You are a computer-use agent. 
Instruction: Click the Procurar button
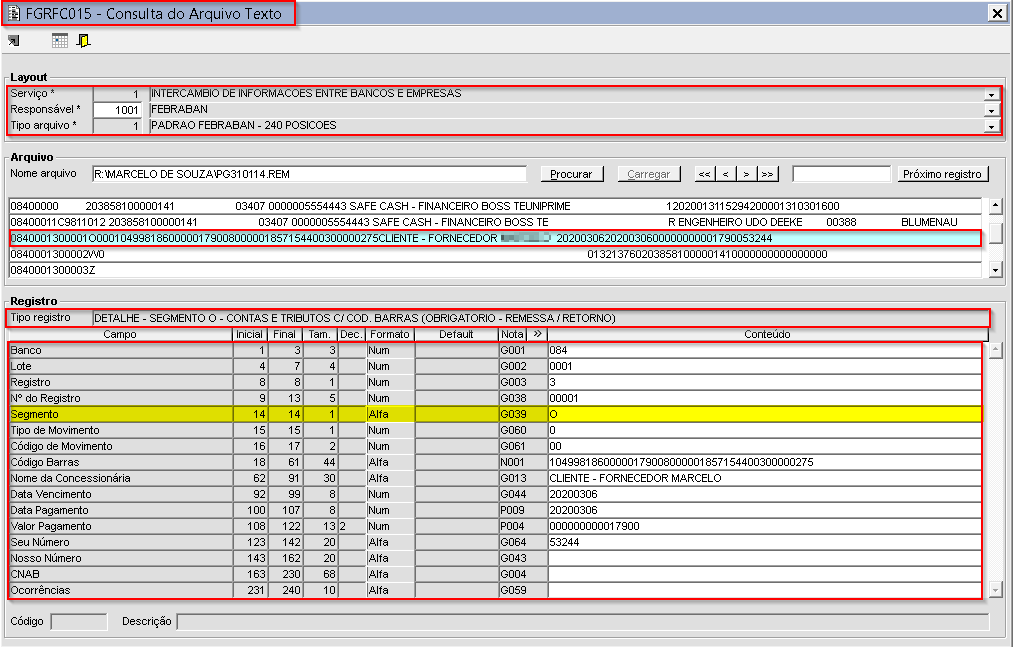tap(572, 174)
